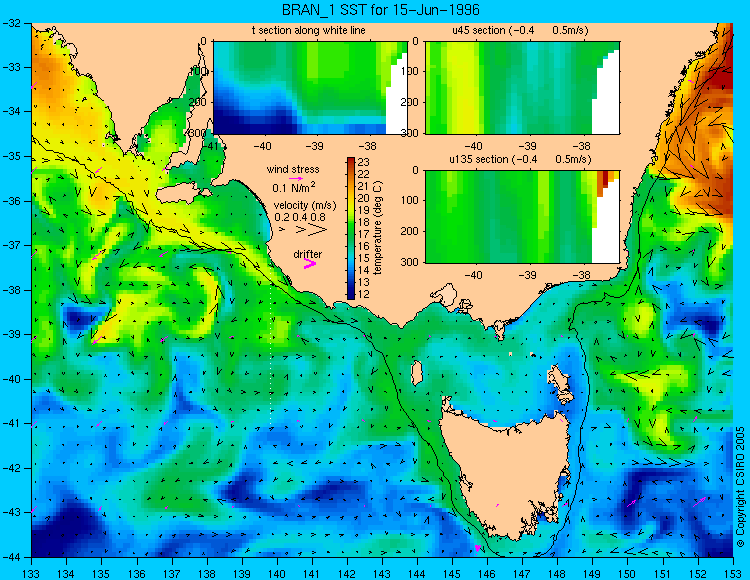This screenshot has height=580, width=750.
Task: Click the '-34' latitude axis label
Action: (11, 112)
